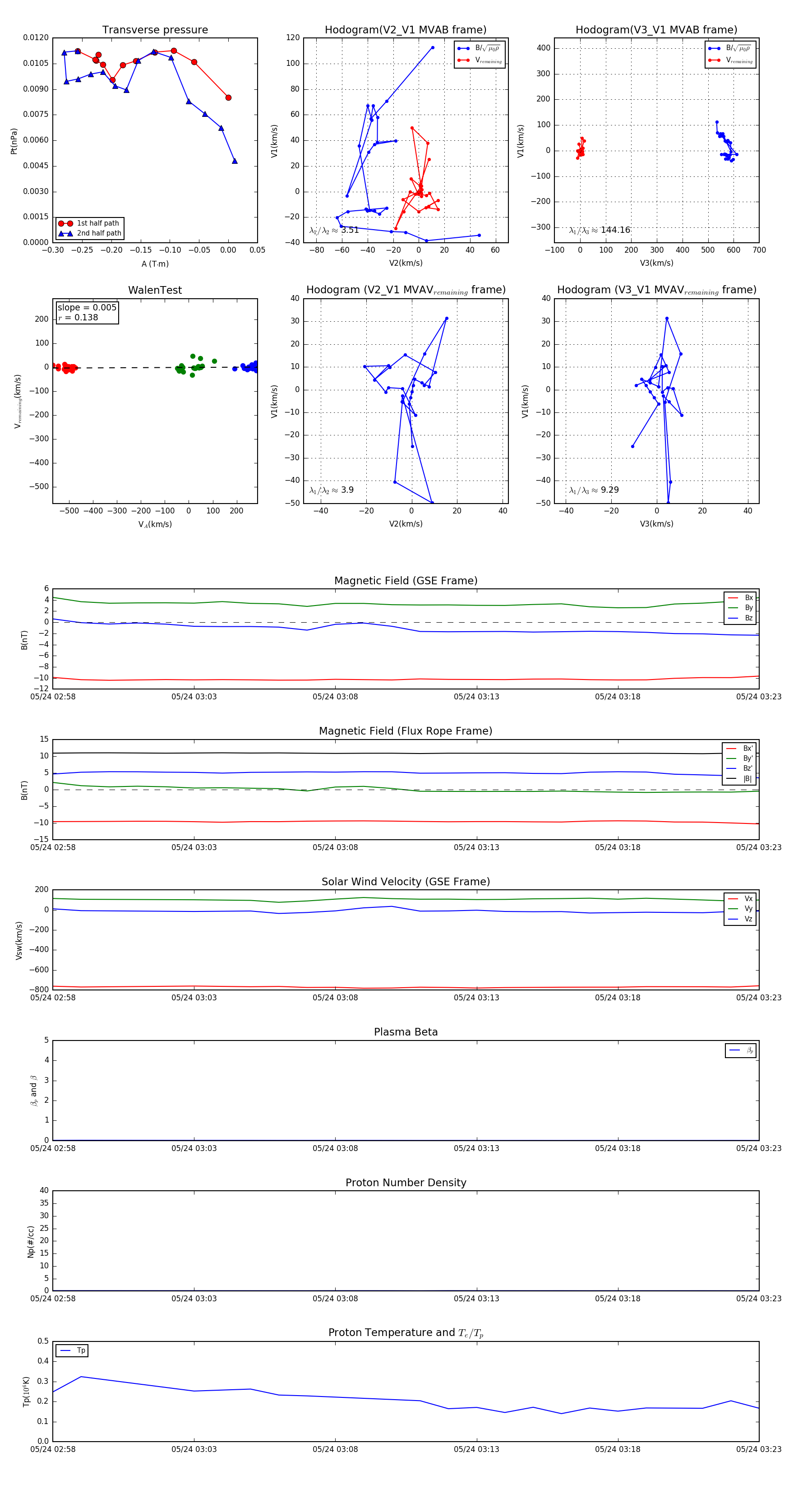Click the "r = 0.138" annotation
The image size is (812, 1489).
click(78, 318)
